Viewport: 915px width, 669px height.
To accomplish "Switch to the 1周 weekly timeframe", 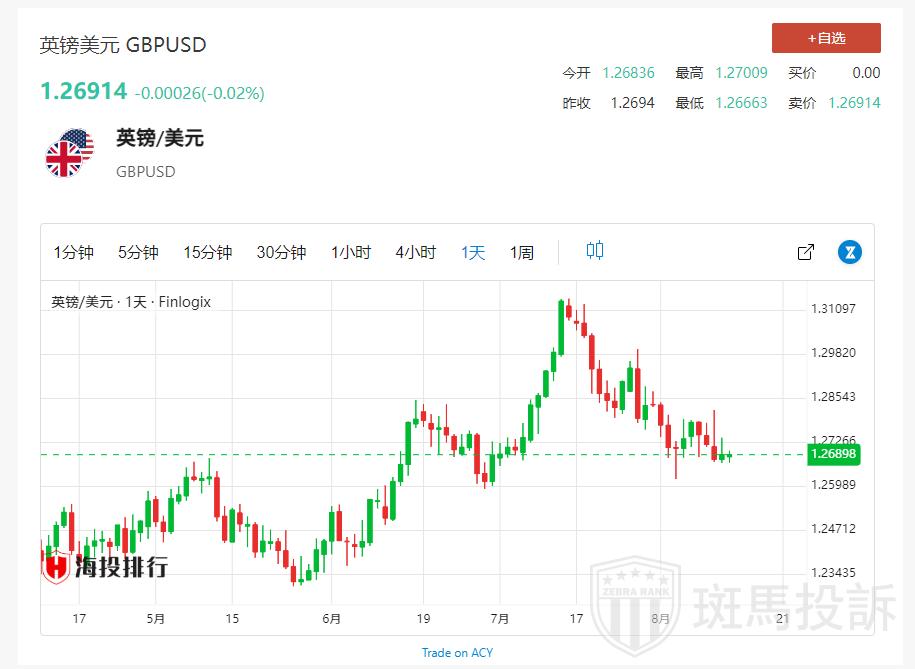I will (x=522, y=252).
